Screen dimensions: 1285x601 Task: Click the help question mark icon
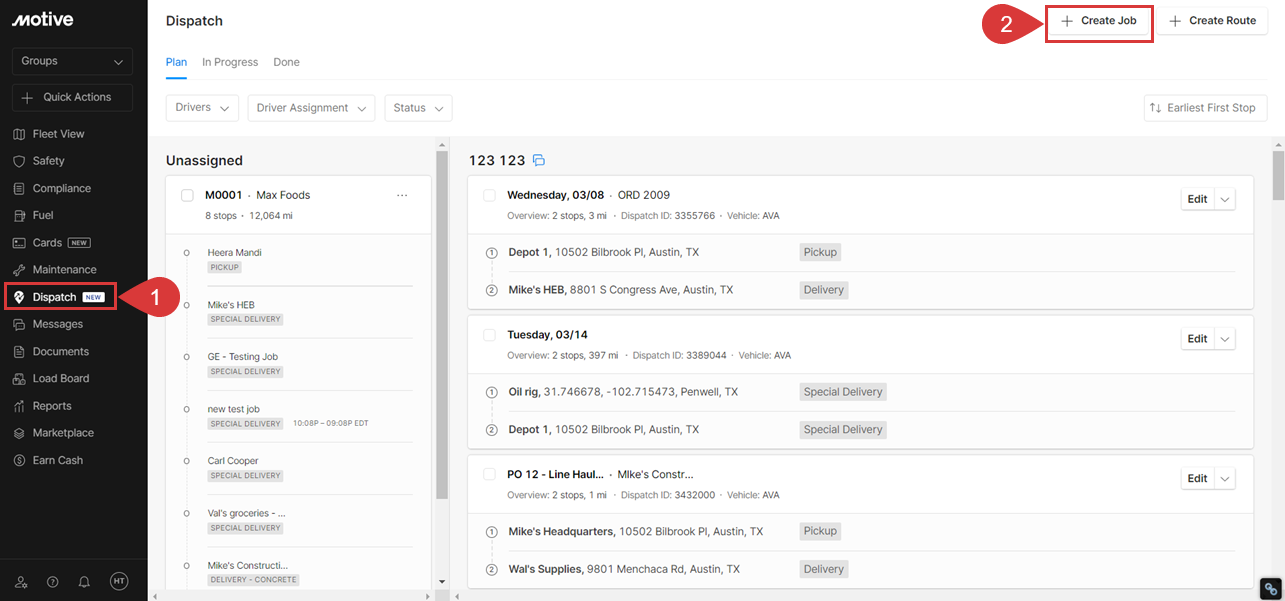53,581
